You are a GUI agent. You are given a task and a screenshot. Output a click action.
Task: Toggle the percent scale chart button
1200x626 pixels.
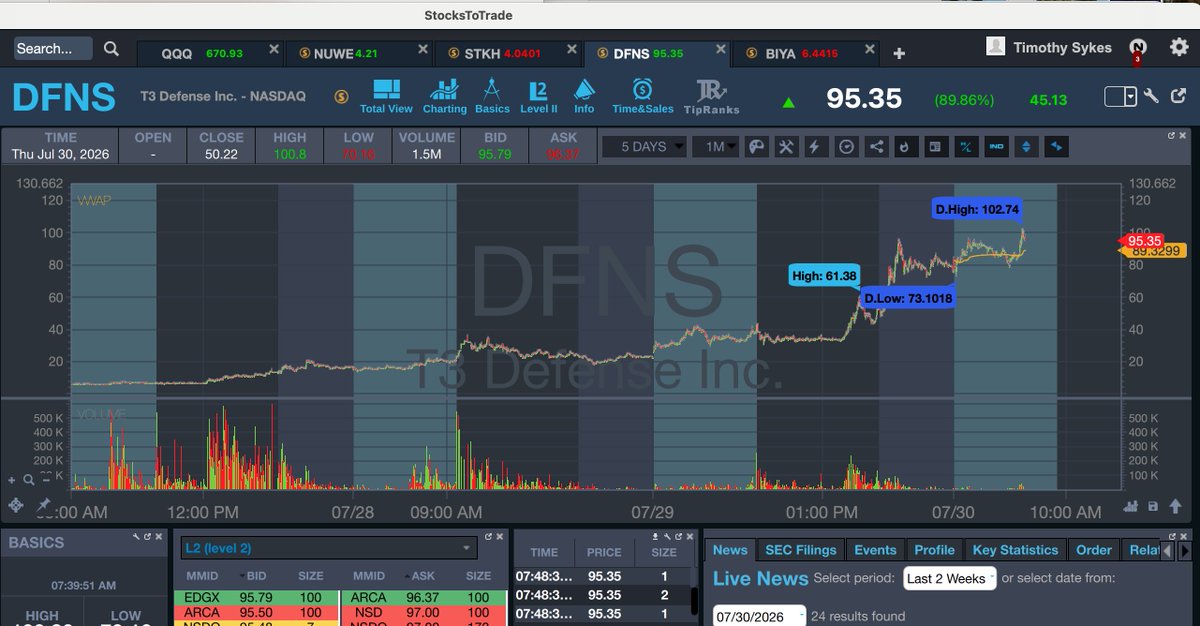coord(966,147)
